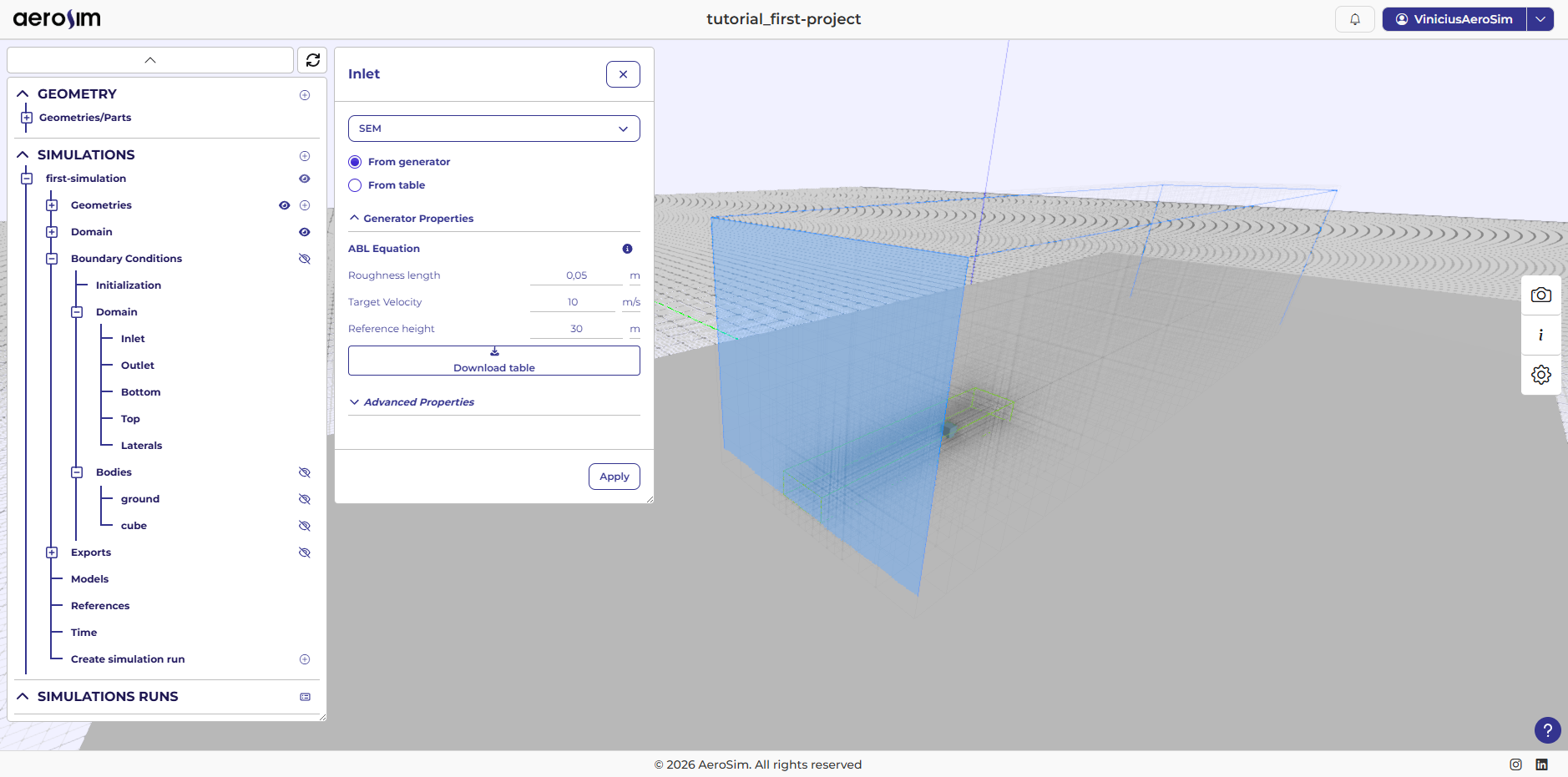Toggle visibility of the cube body
Viewport: 1568px width, 777px height.
pyautogui.click(x=304, y=525)
